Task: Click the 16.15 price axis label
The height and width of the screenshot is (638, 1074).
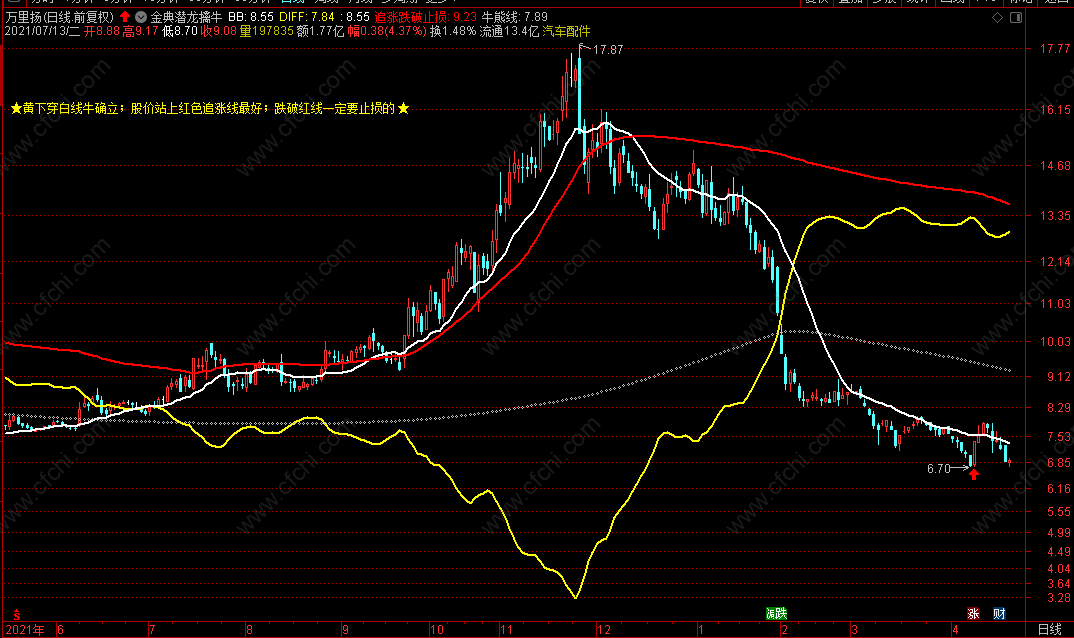Action: pyautogui.click(x=1055, y=110)
